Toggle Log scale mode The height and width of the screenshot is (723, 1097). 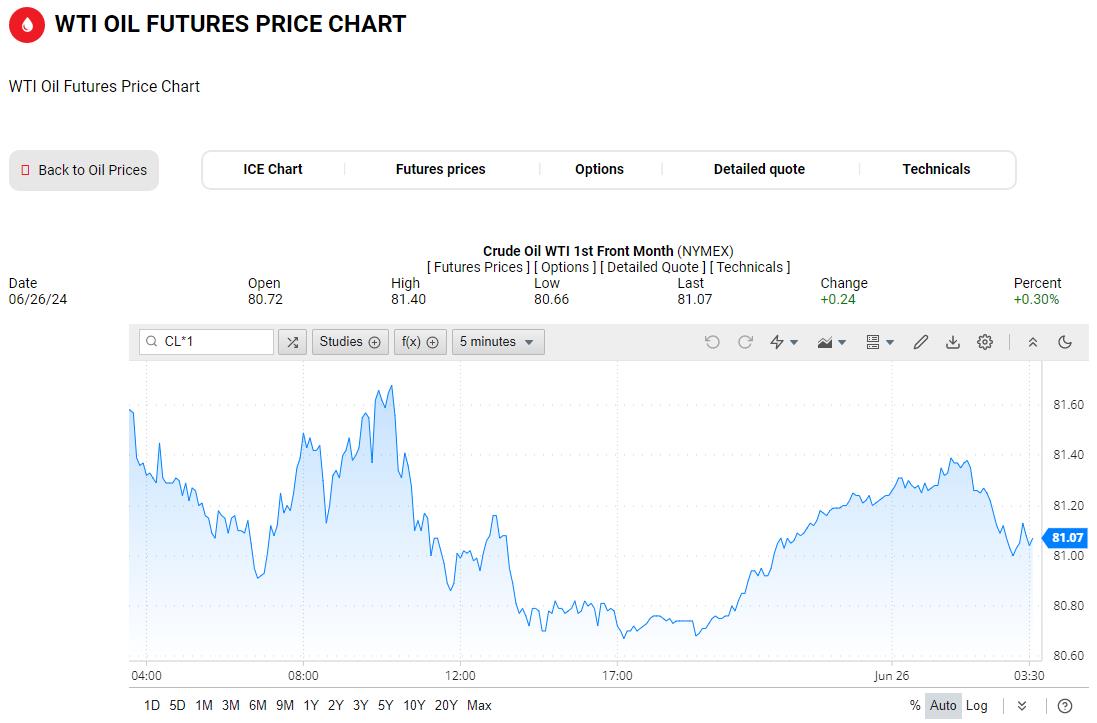[x=977, y=706]
